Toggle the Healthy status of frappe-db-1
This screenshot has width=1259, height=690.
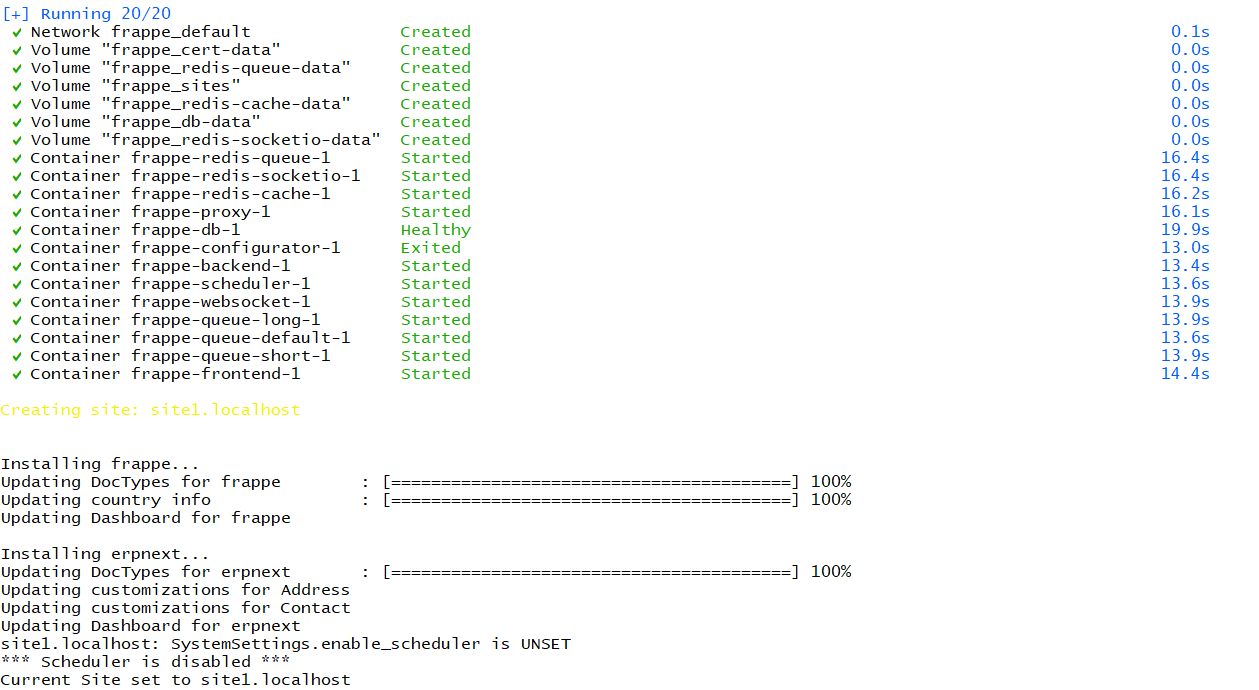(x=436, y=229)
